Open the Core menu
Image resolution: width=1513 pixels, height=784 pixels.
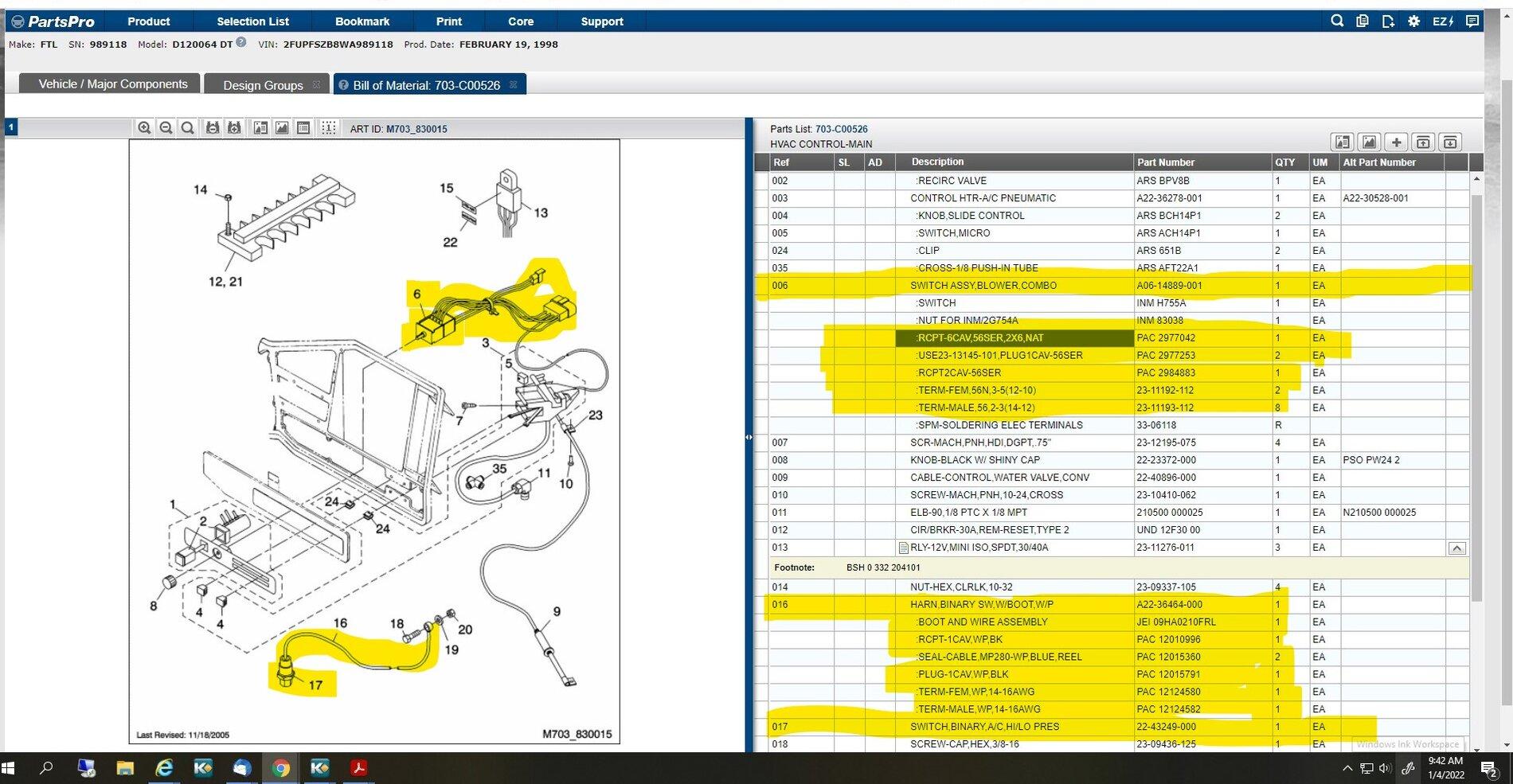[x=521, y=21]
